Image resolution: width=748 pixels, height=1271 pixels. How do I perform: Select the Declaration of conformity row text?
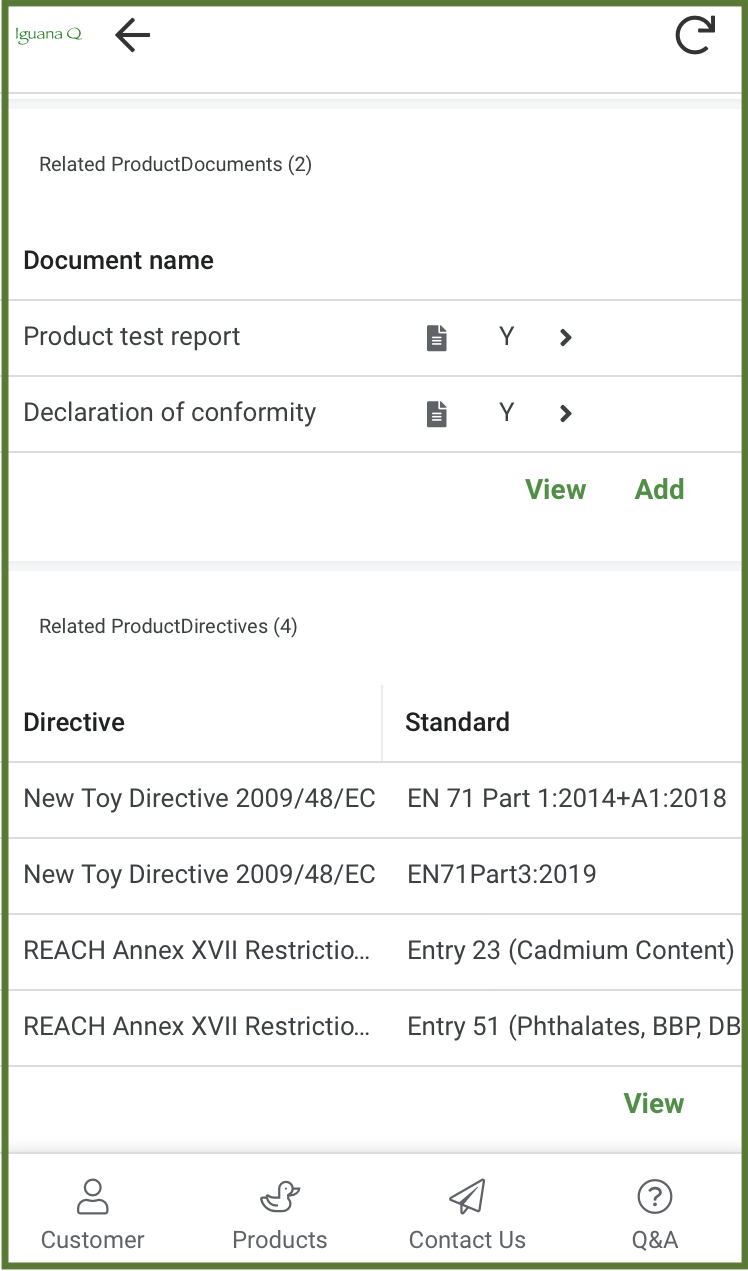click(x=170, y=413)
